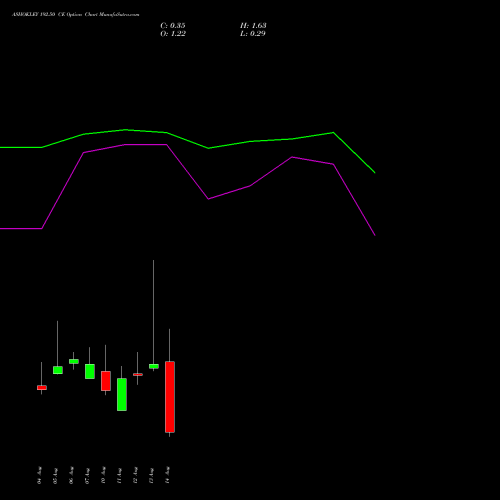
Task: Select the green candle body for 13 Aug
Action: [154, 366]
